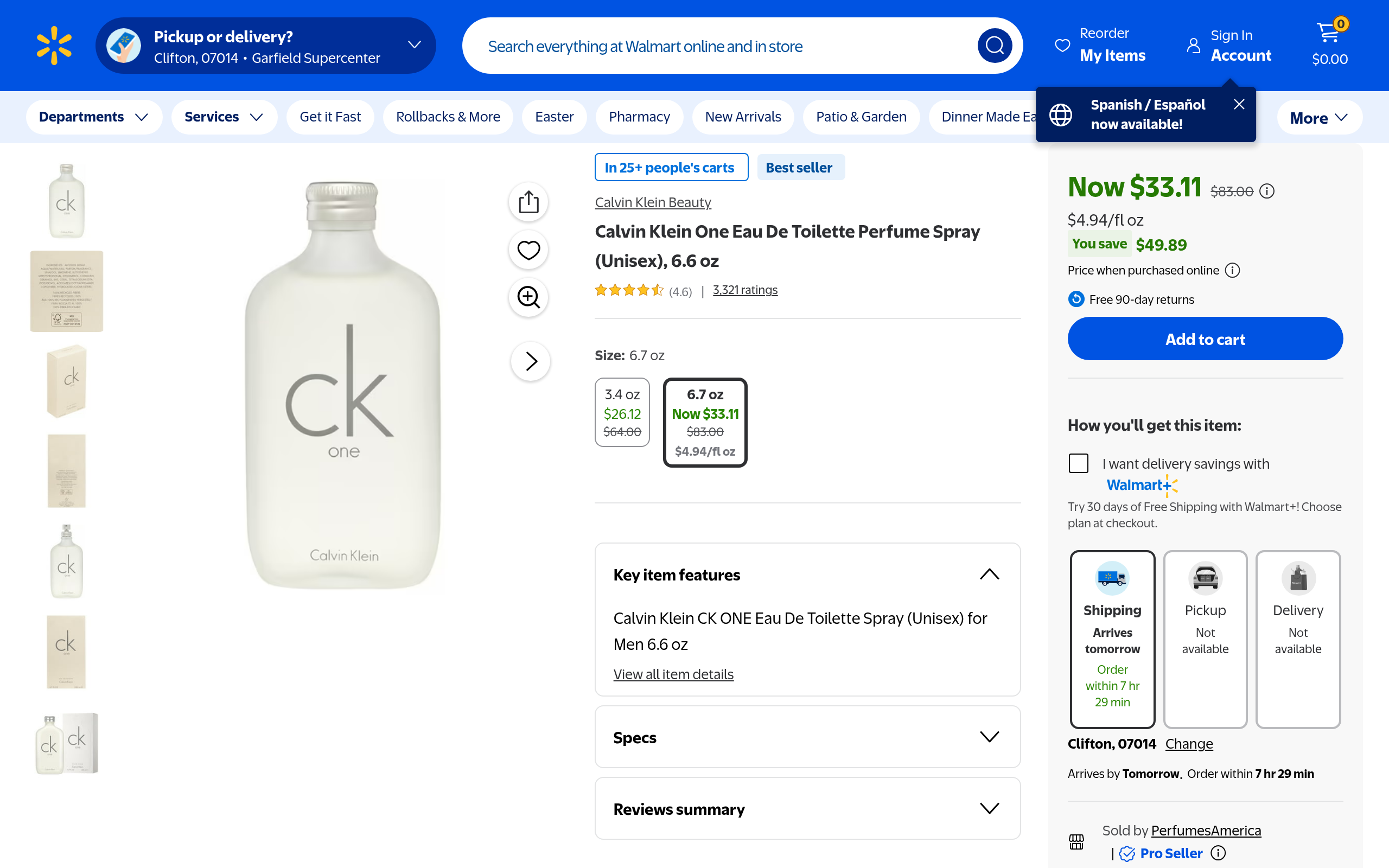The image size is (1389, 868).
Task: Show next product image with arrow
Action: (531, 361)
